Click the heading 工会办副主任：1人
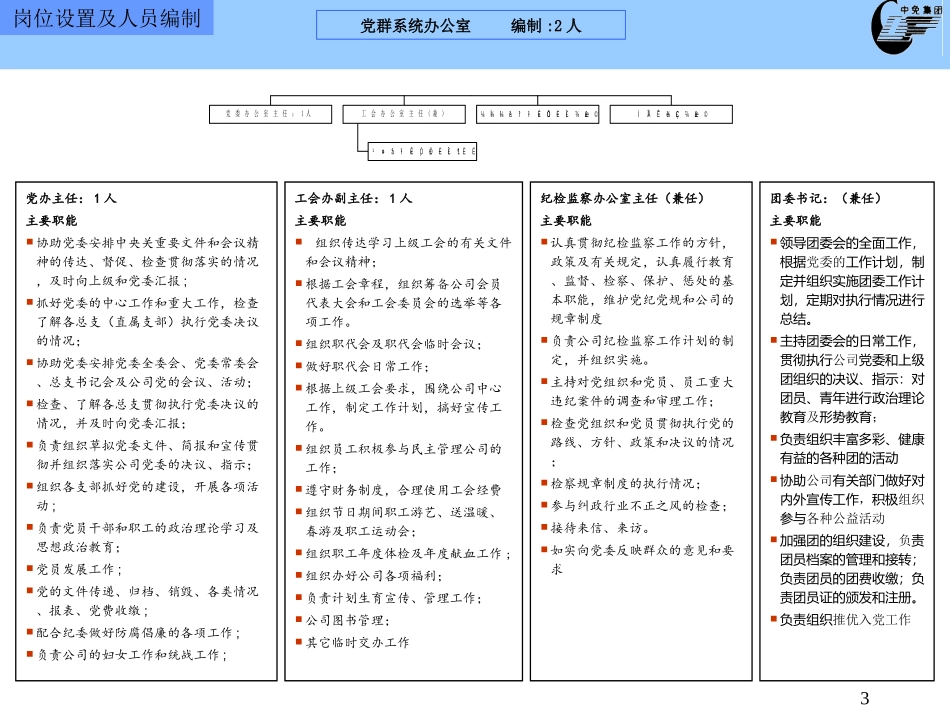The image size is (950, 713). pyautogui.click(x=354, y=198)
